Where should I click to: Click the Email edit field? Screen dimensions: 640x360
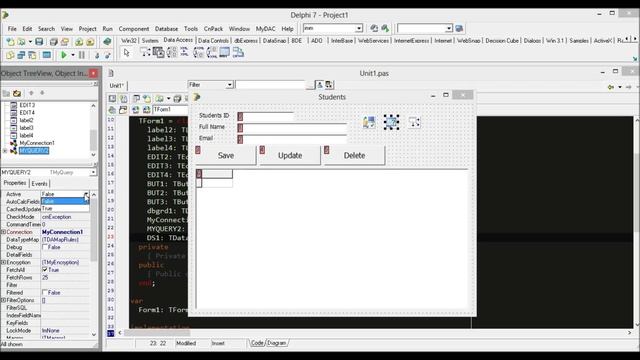(292, 139)
